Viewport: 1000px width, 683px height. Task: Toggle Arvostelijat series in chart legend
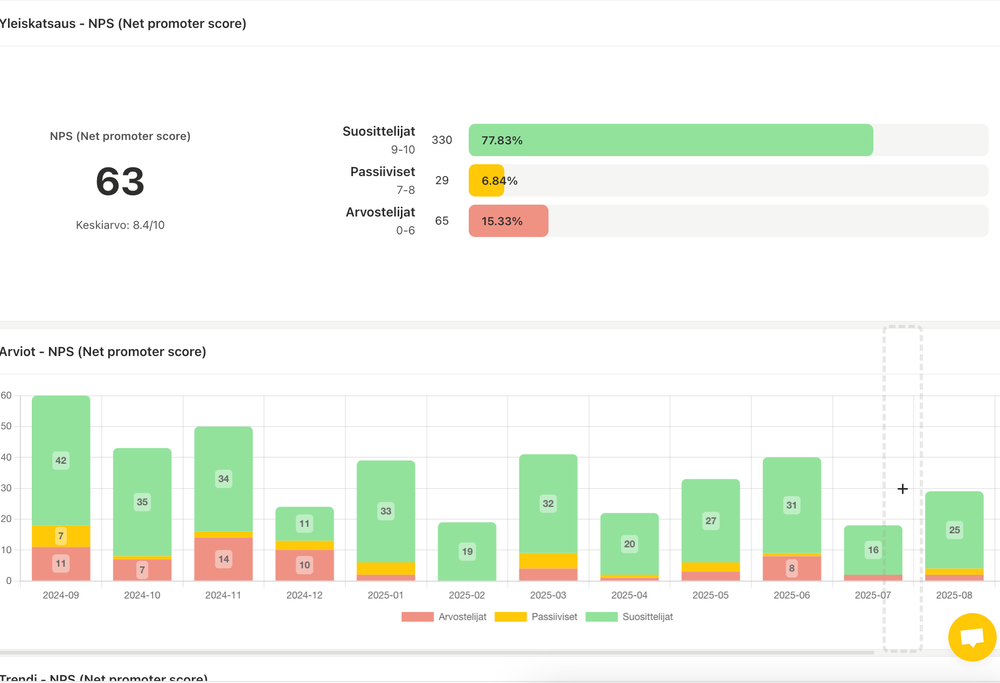coord(444,617)
